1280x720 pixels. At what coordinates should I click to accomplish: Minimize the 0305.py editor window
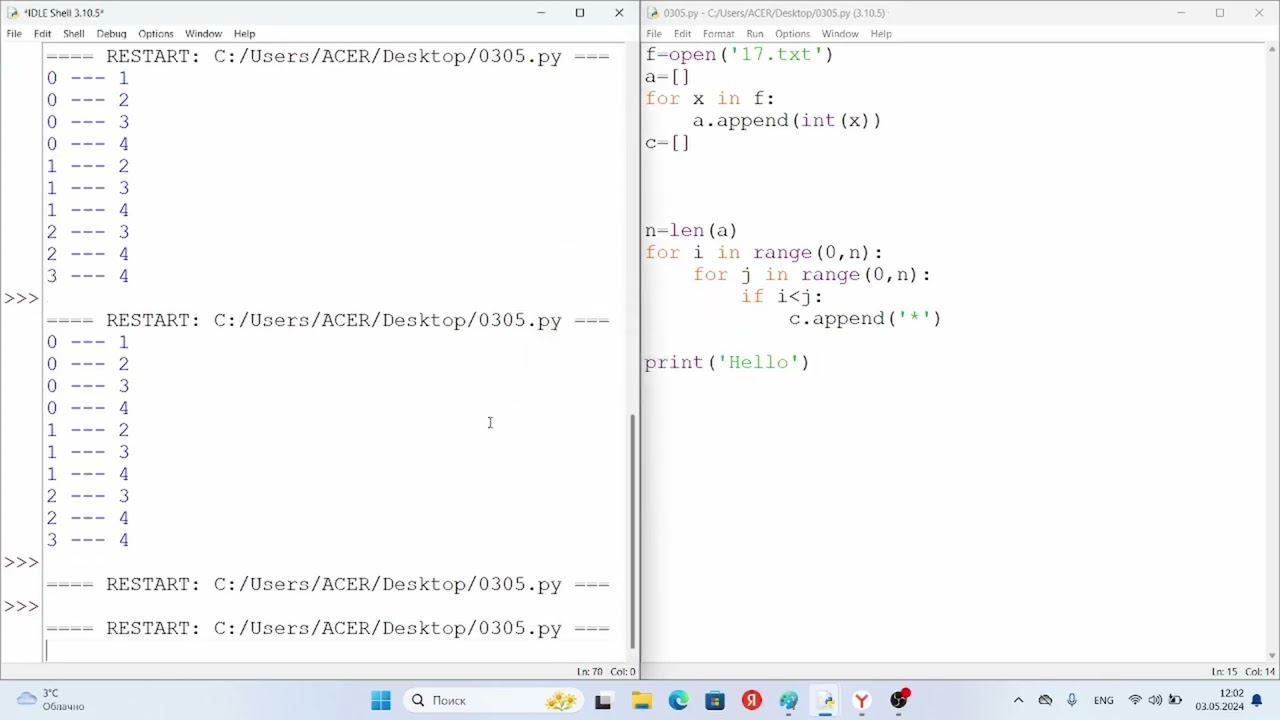coord(1181,13)
